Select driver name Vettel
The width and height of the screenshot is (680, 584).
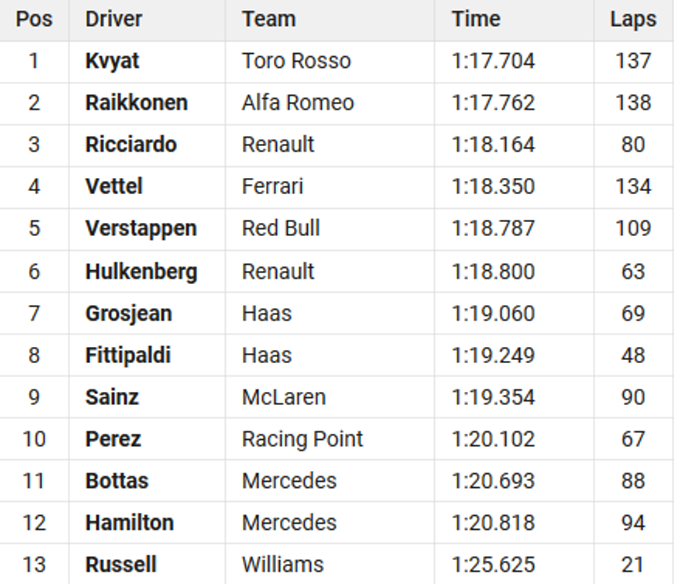pyautogui.click(x=114, y=187)
